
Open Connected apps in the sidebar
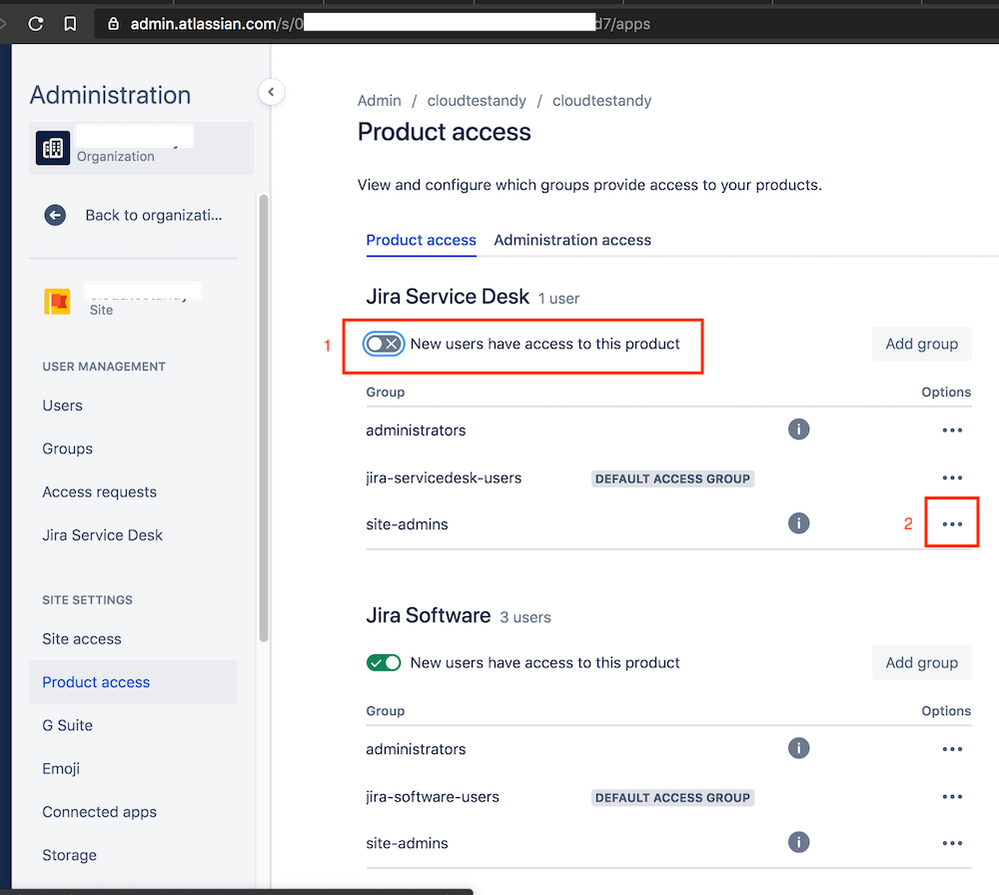99,812
